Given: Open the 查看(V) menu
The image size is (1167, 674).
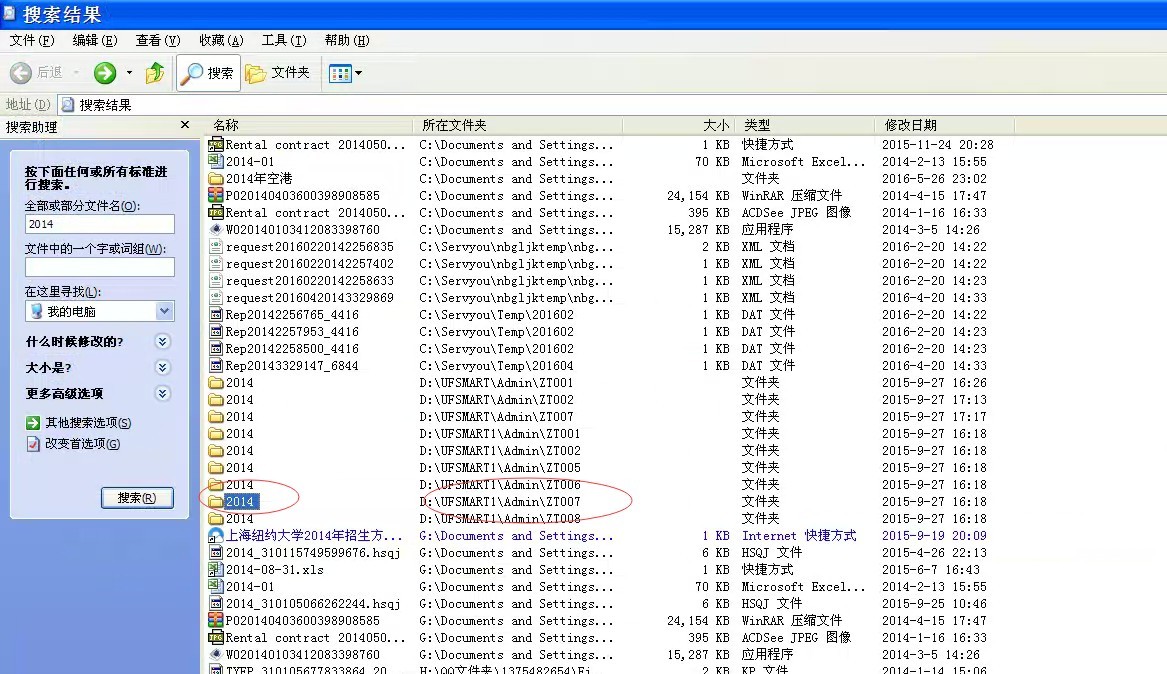Looking at the screenshot, I should point(157,41).
